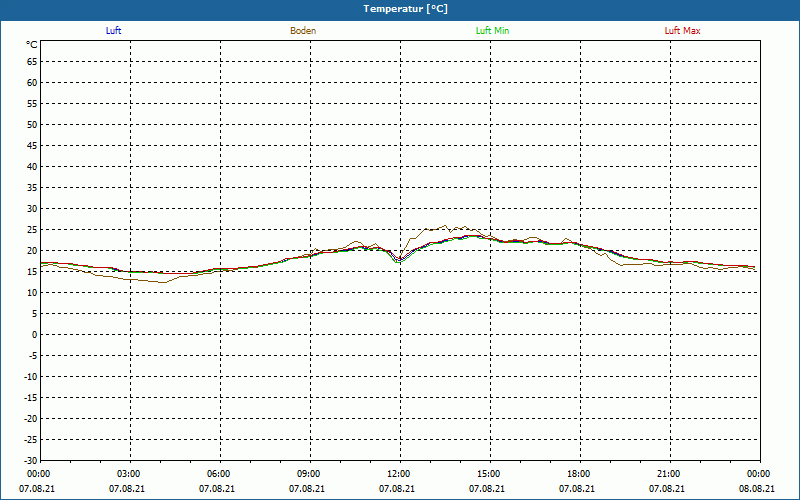Click the 45 value on the y-axis
The height and width of the screenshot is (500, 800).
[32, 145]
